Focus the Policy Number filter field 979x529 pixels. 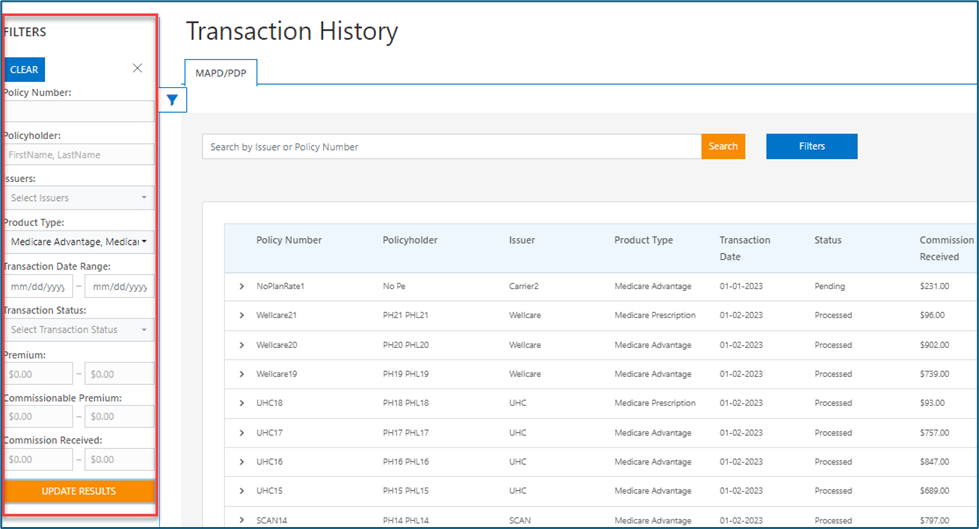(x=78, y=111)
